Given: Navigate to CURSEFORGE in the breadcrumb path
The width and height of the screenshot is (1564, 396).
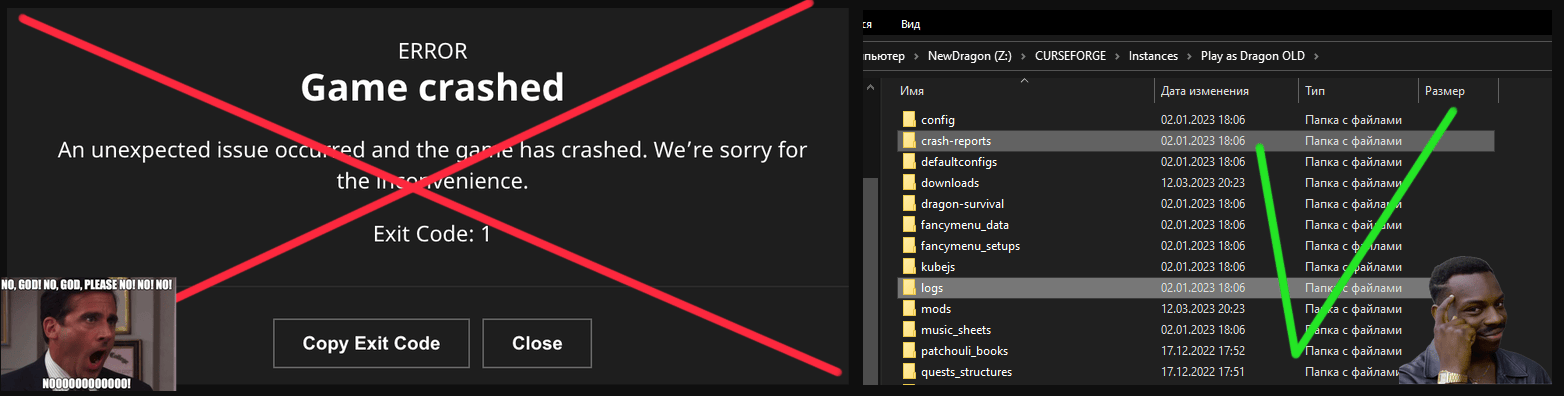Looking at the screenshot, I should pyautogui.click(x=1070, y=56).
